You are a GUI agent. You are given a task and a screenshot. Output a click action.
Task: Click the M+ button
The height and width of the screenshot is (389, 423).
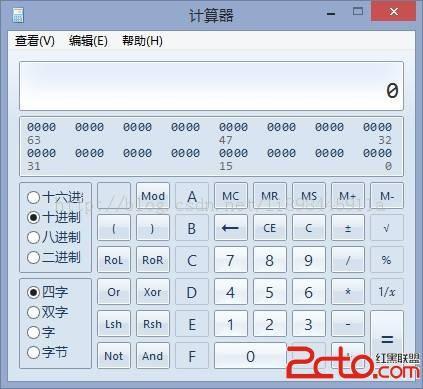348,196
